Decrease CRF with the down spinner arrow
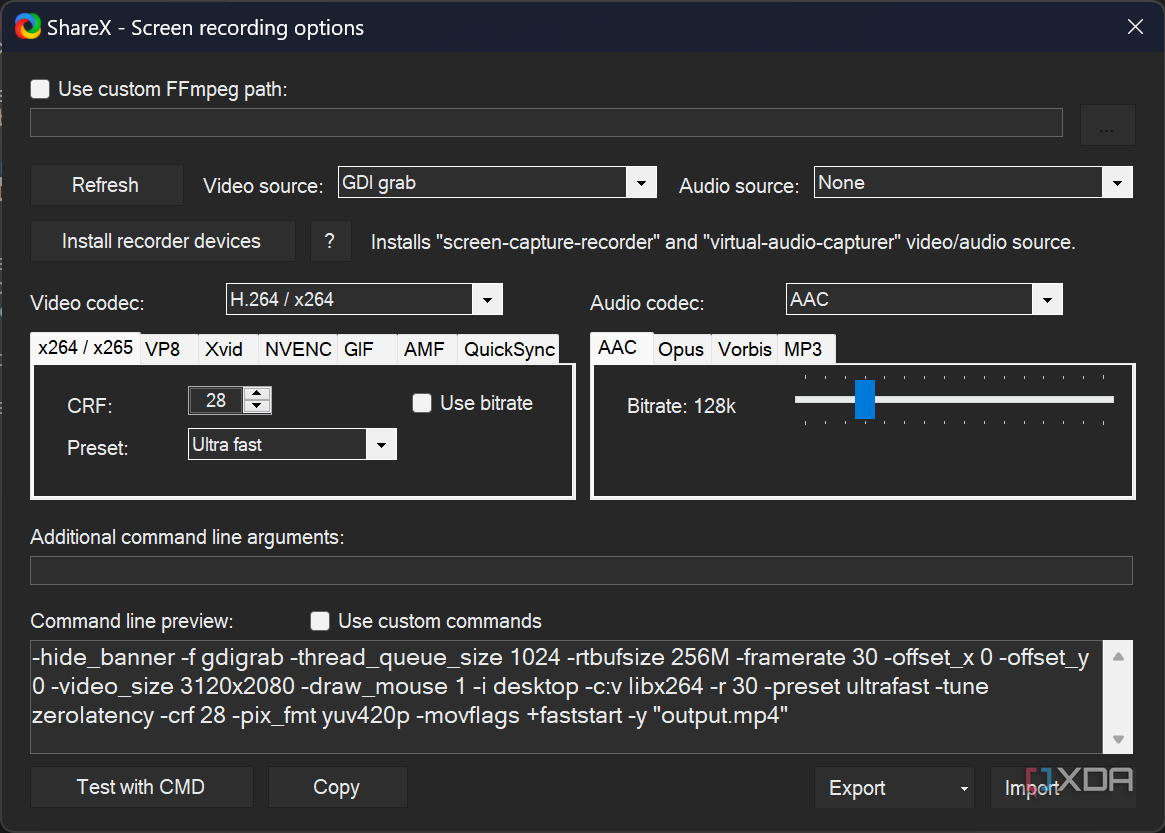Image resolution: width=1165 pixels, height=833 pixels. click(257, 406)
